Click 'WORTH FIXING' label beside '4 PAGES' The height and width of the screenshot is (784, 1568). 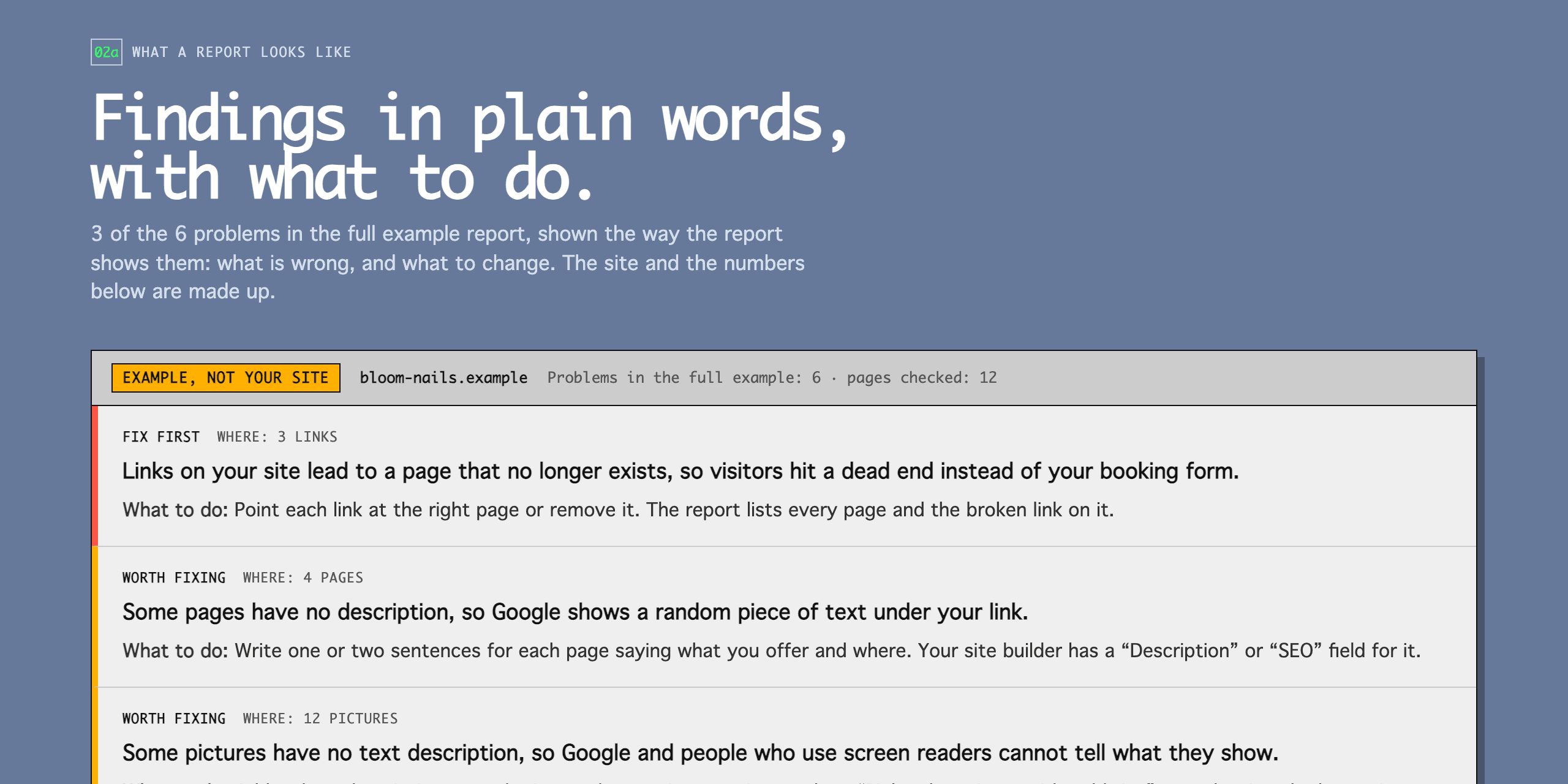(174, 578)
